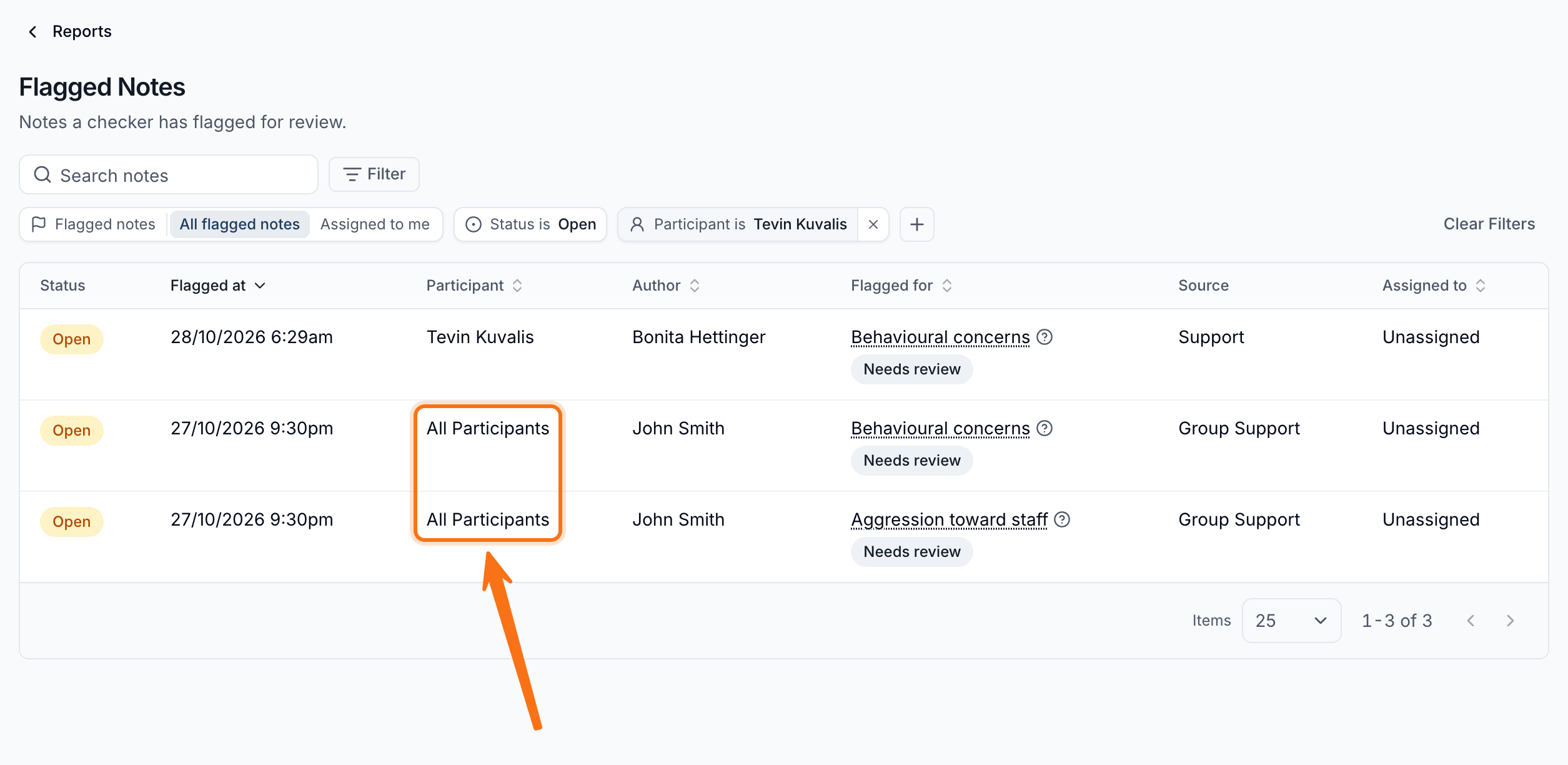Click help icon beside Aggression toward staff
Image resolution: width=1568 pixels, height=765 pixels.
pyautogui.click(x=1062, y=519)
